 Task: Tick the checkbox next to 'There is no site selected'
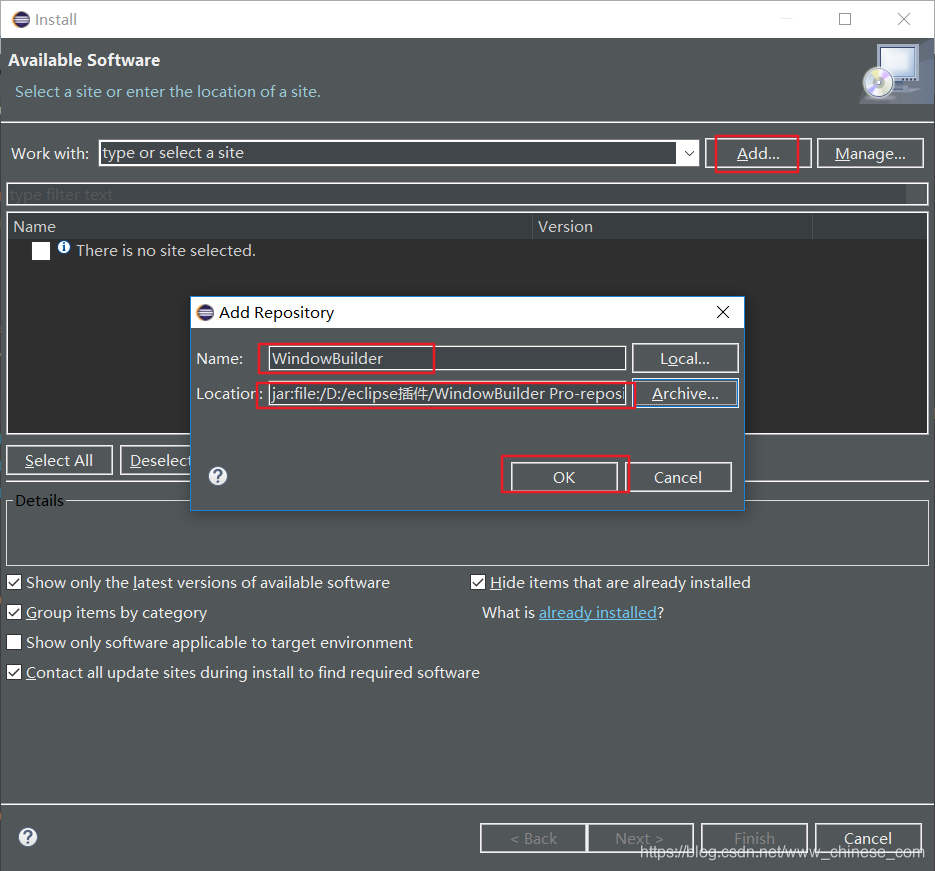(41, 251)
